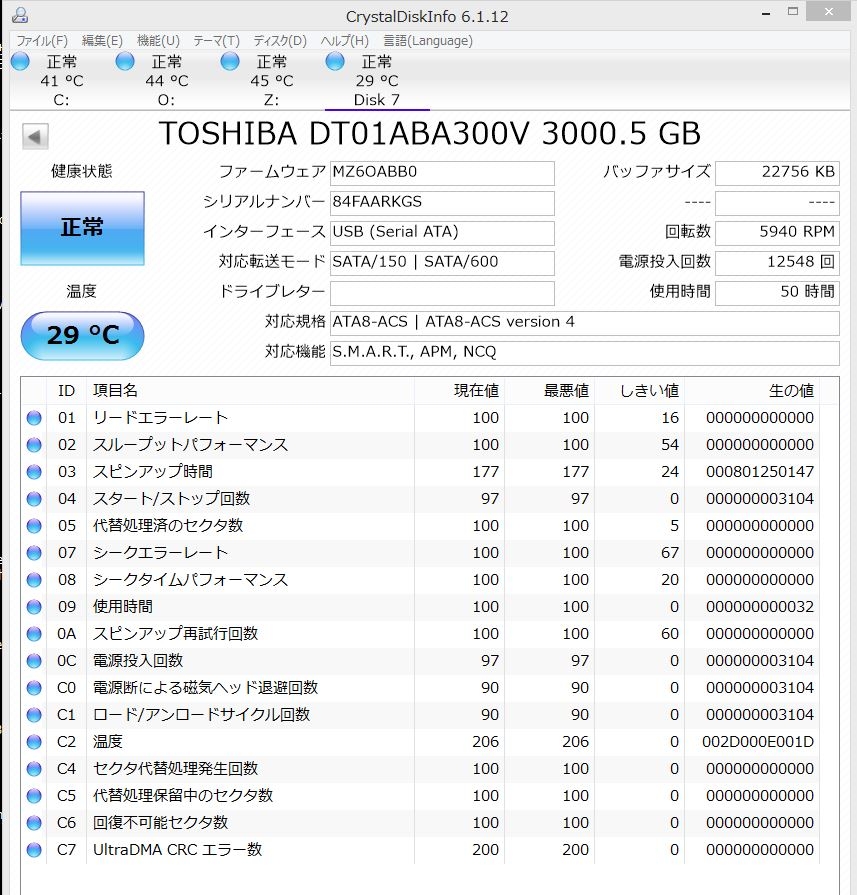This screenshot has height=895, width=857.
Task: Select the リードエラーレート row name
Action: point(160,418)
